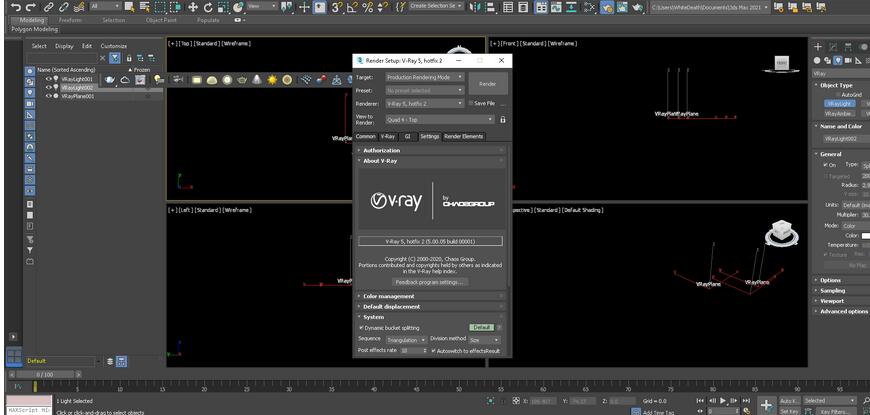Viewport: 870px width, 415px height.
Task: Click the lock icon in Scene Explorer toolbar
Action: point(129,58)
